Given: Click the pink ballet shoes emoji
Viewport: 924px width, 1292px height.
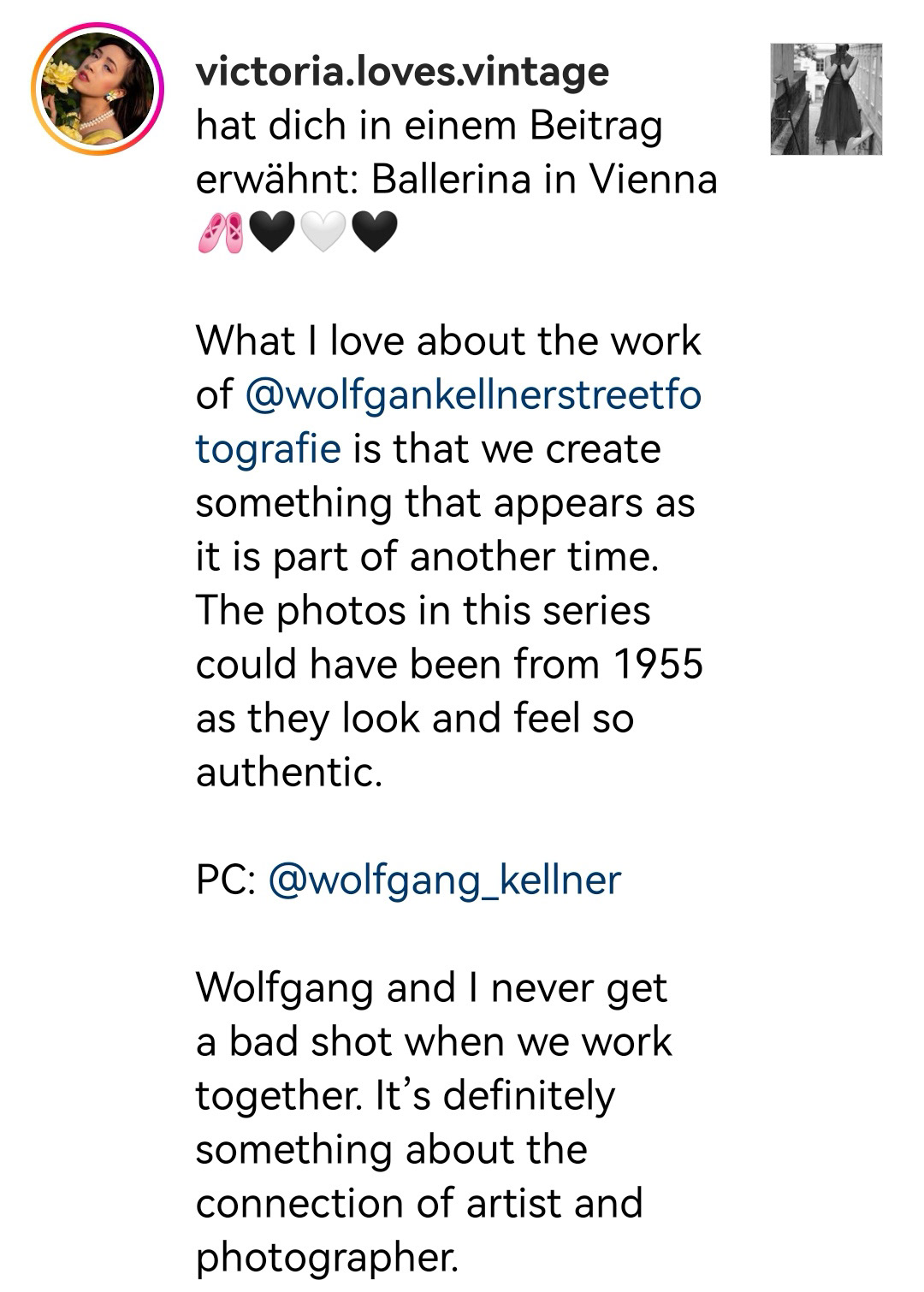Looking at the screenshot, I should pyautogui.click(x=220, y=233).
